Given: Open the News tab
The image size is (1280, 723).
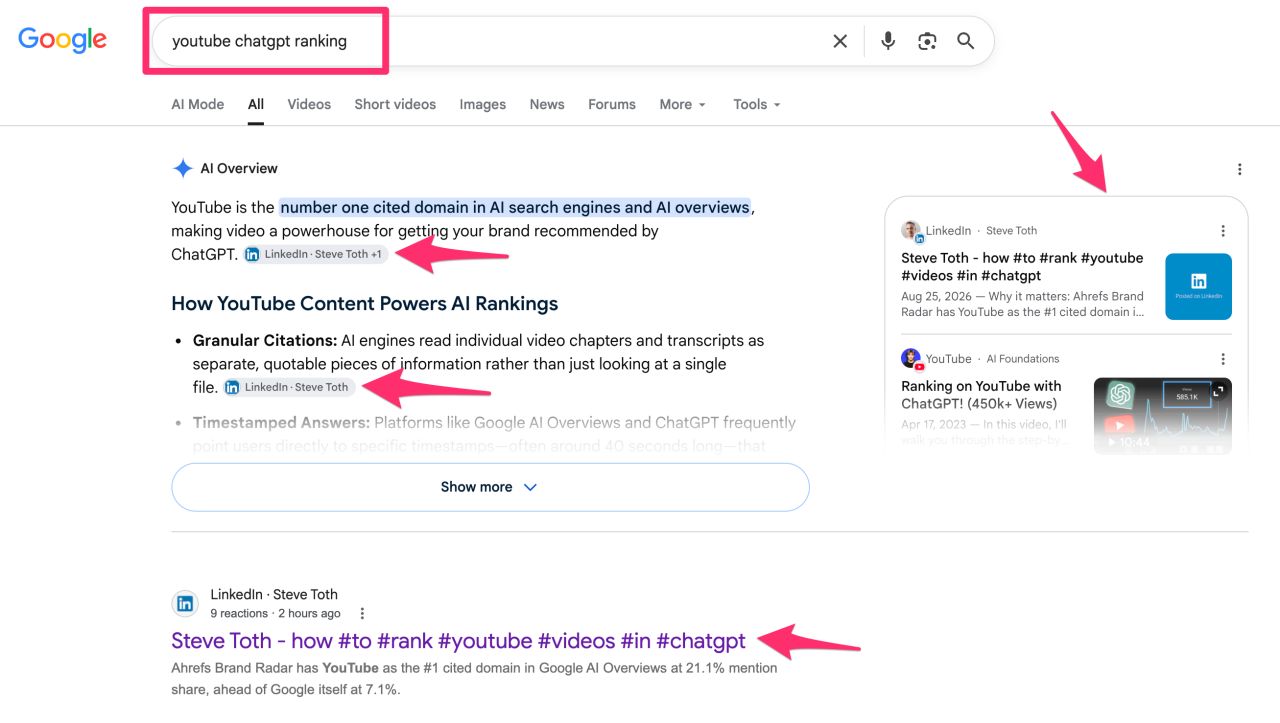Looking at the screenshot, I should point(547,104).
